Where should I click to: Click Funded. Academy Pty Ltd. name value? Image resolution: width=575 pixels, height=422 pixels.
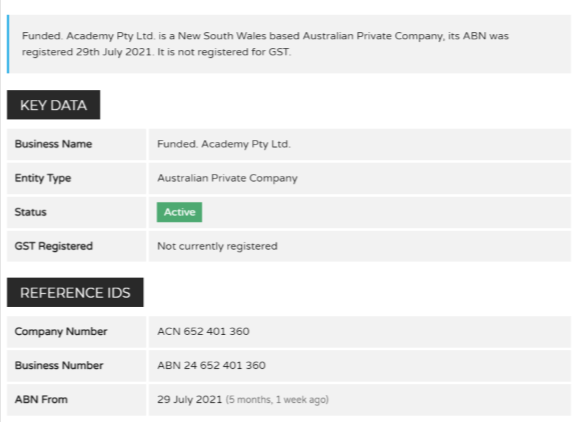224,144
